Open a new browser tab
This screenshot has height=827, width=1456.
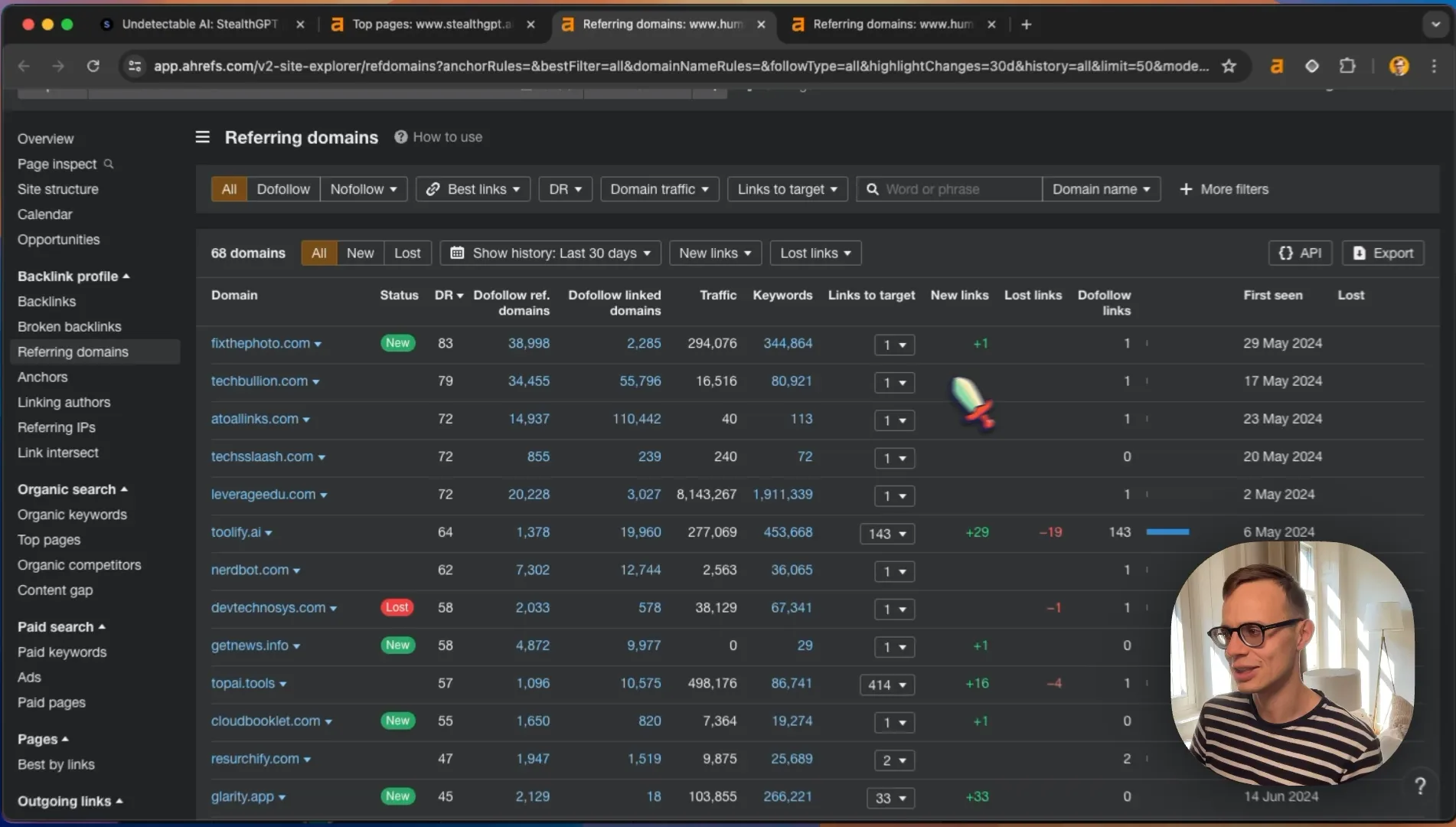point(1027,25)
